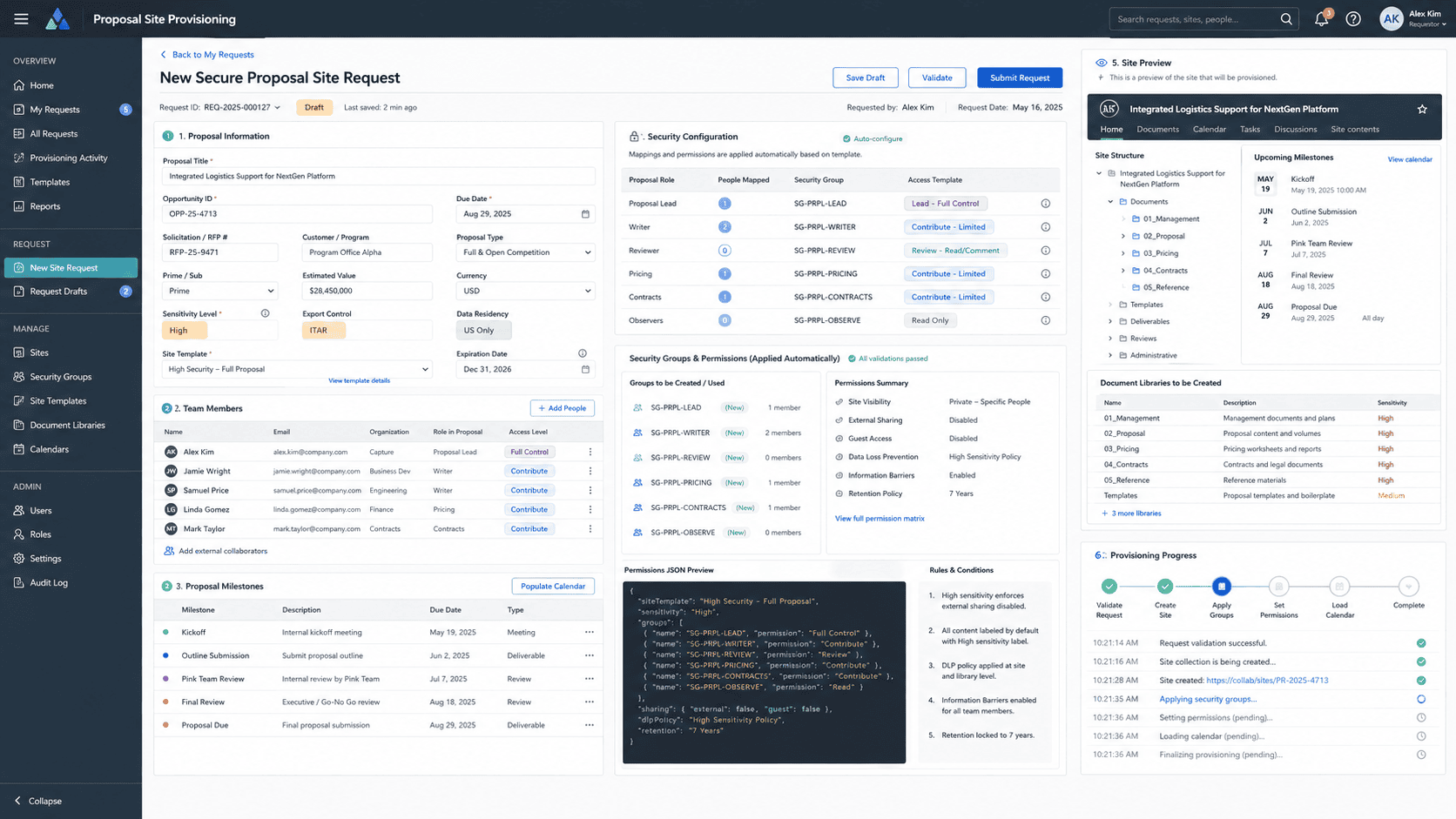This screenshot has width=1456, height=819.
Task: Open Due Date calendar picker icon
Action: [585, 214]
